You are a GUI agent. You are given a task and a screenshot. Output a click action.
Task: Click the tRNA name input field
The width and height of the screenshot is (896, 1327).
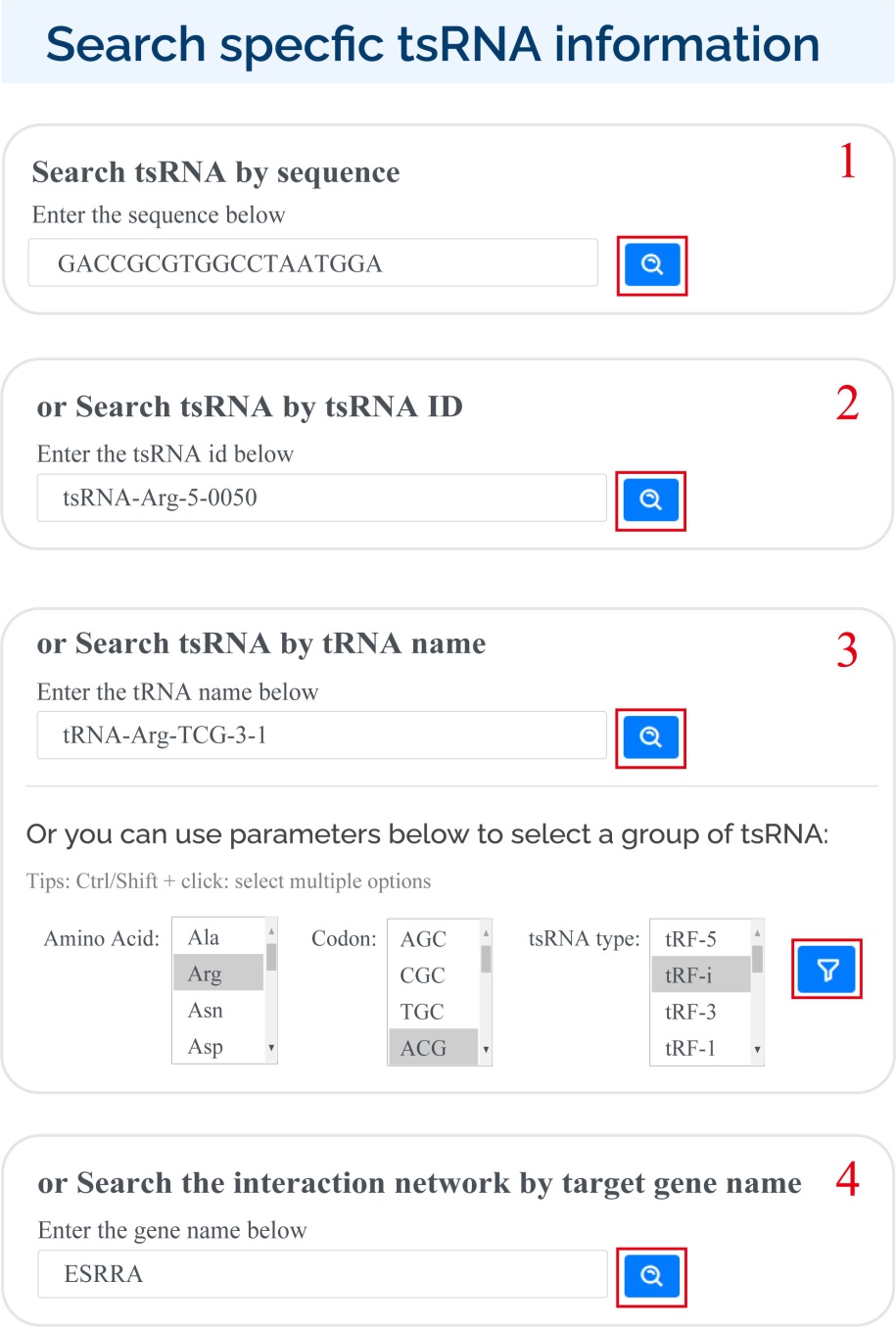coord(322,735)
